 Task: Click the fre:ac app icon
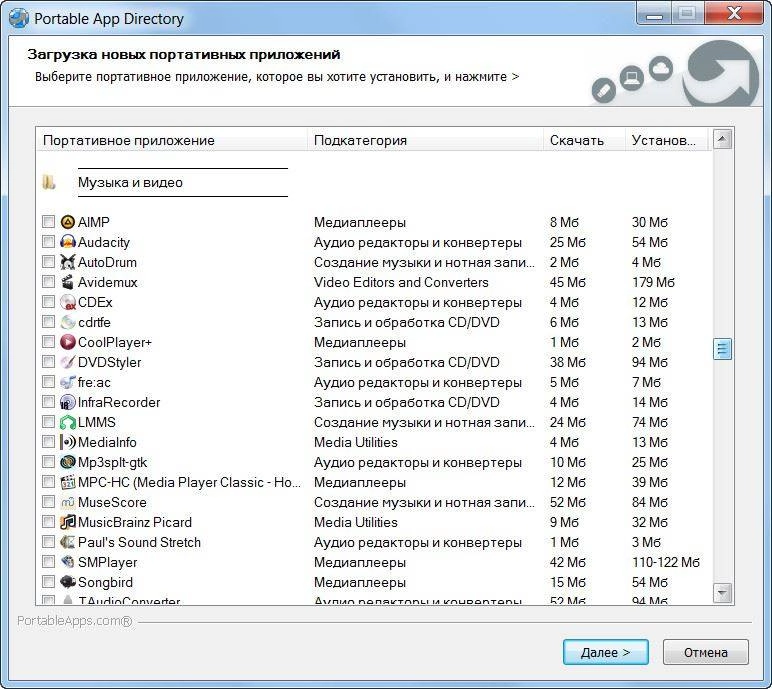click(67, 382)
